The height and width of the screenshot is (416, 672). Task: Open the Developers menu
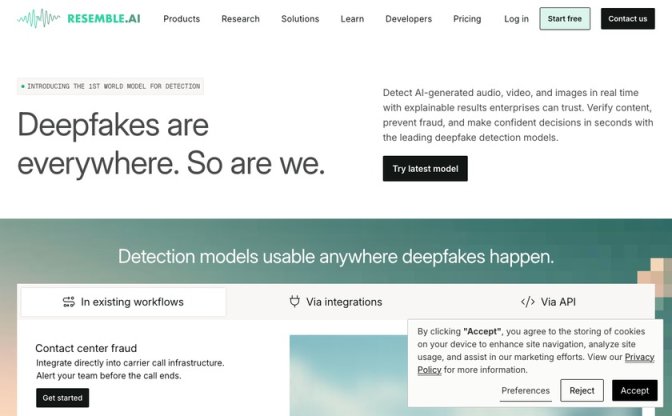tap(408, 19)
